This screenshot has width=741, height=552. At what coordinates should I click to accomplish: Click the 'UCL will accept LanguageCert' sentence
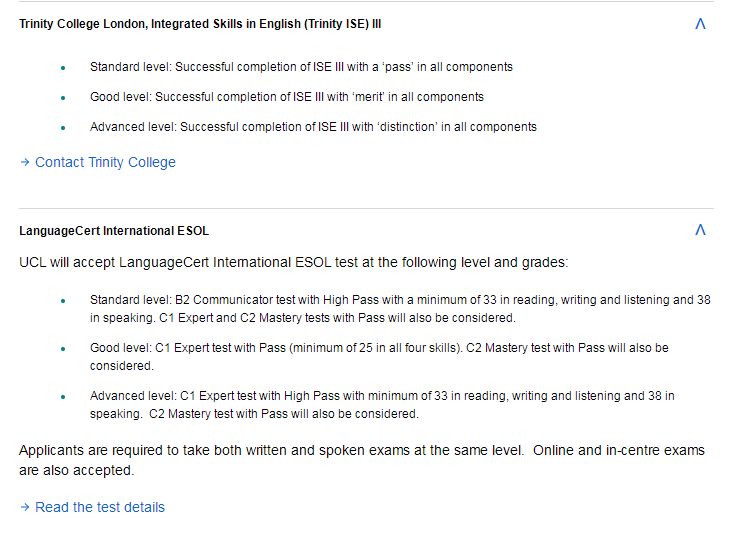pos(293,262)
